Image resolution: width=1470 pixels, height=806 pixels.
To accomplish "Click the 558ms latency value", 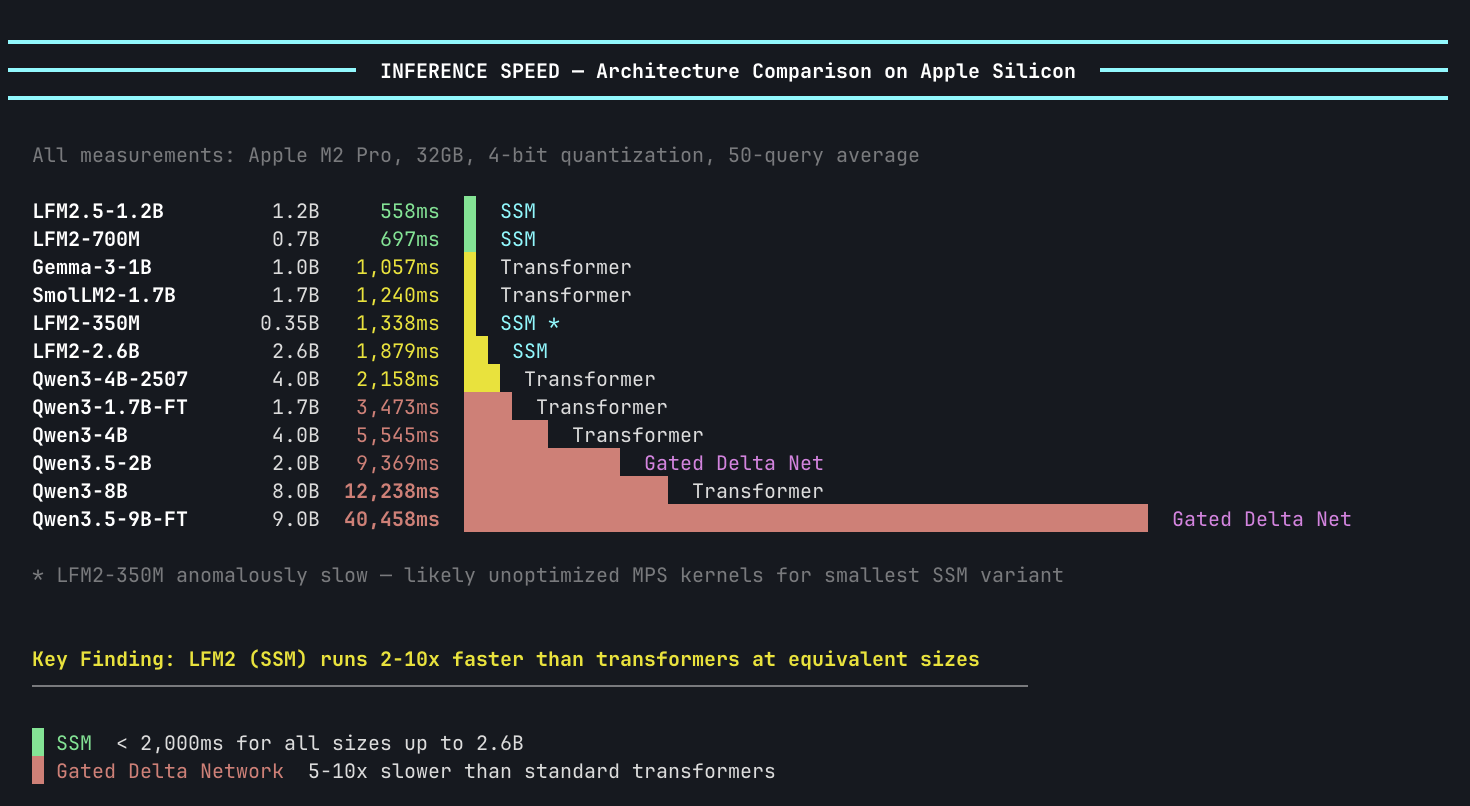I will click(410, 211).
